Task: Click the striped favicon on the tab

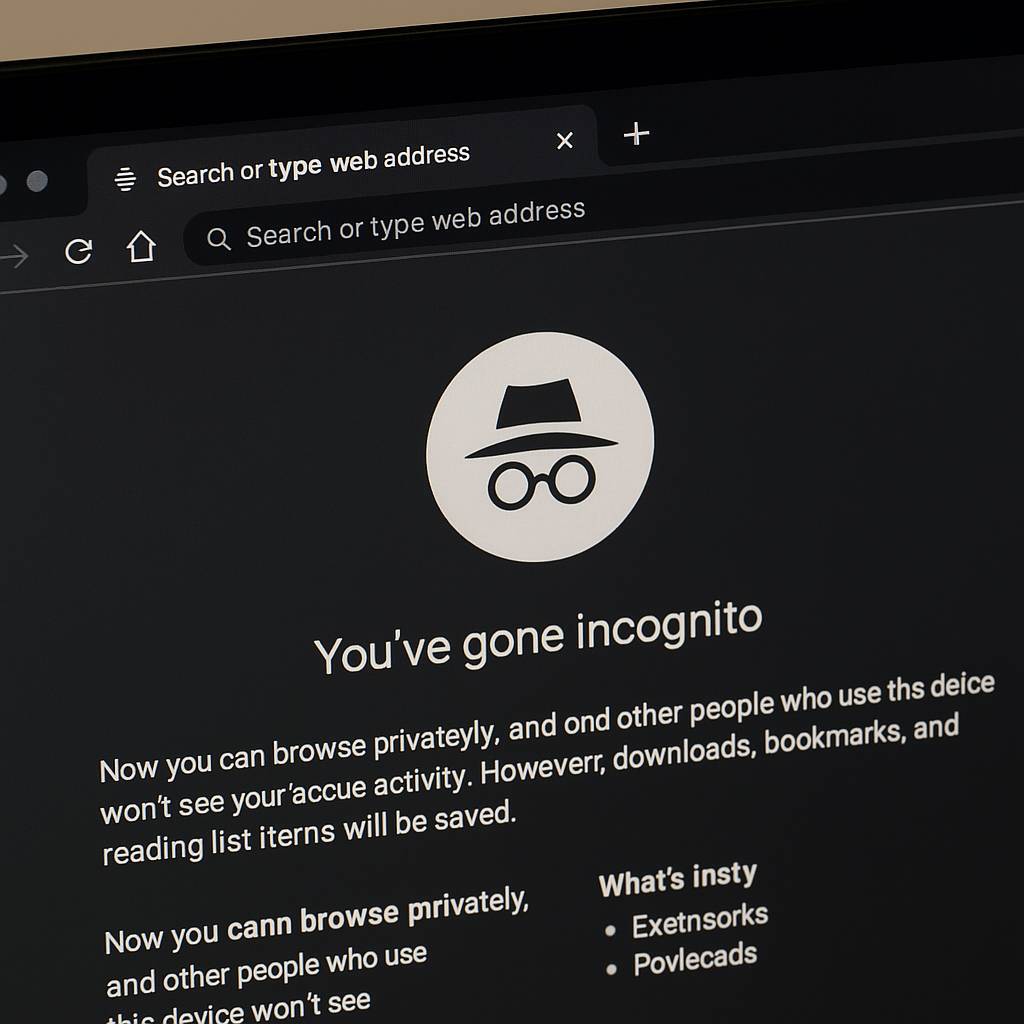Action: 125,179
